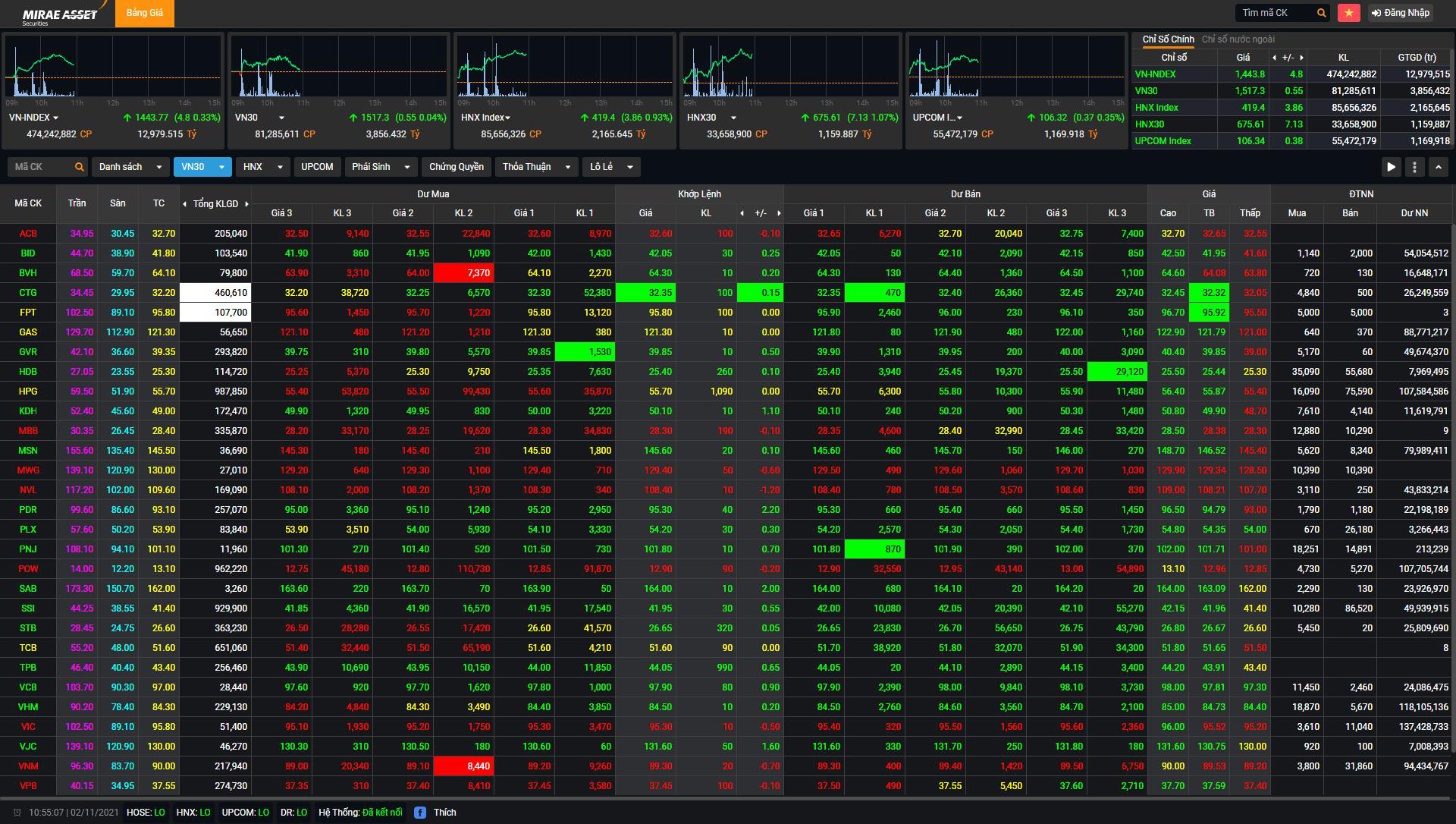Open the Bảng Giá tab
This screenshot has width=1456, height=824.
coord(144,14)
